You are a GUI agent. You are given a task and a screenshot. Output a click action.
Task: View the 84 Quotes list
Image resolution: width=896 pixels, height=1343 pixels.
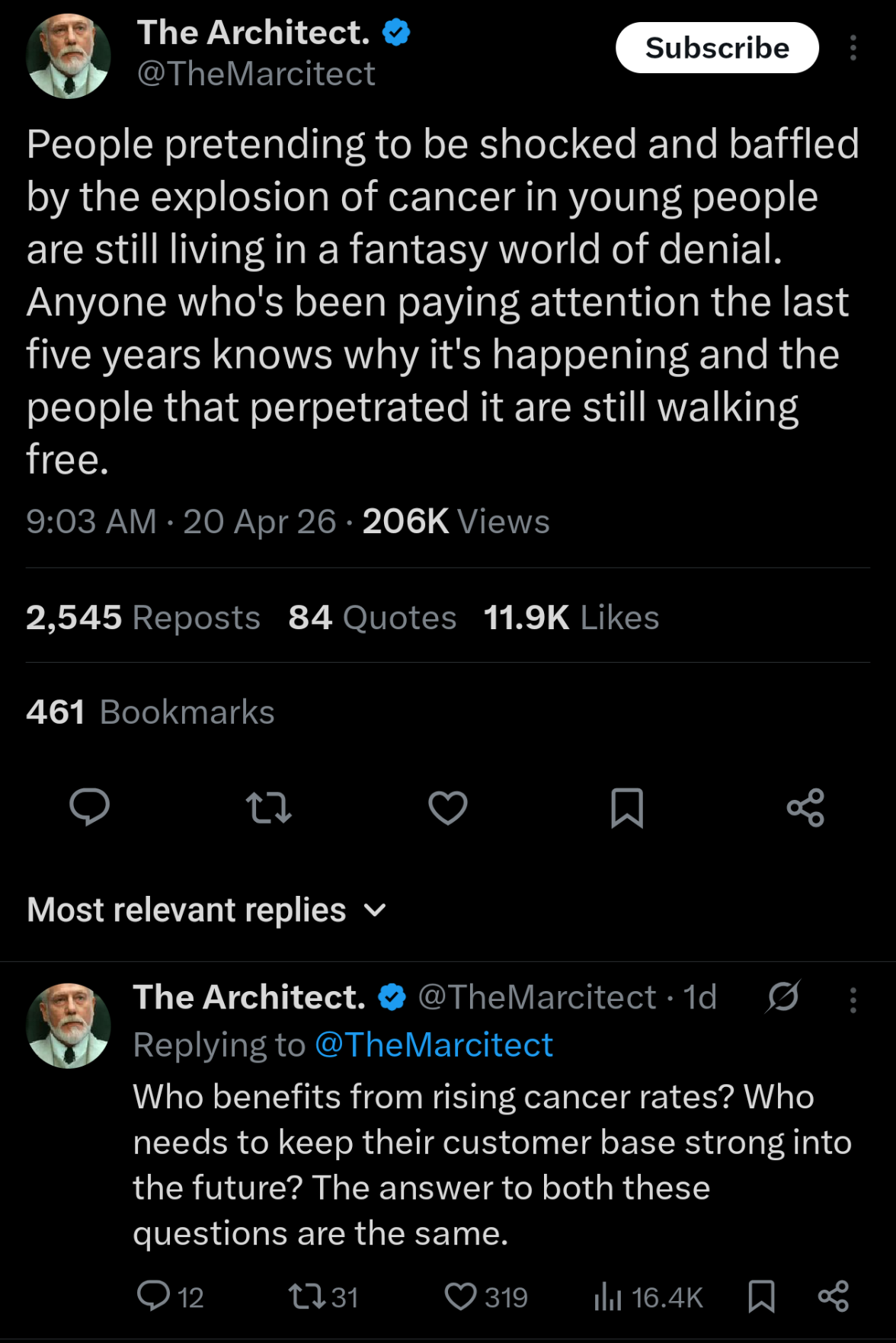coord(372,618)
